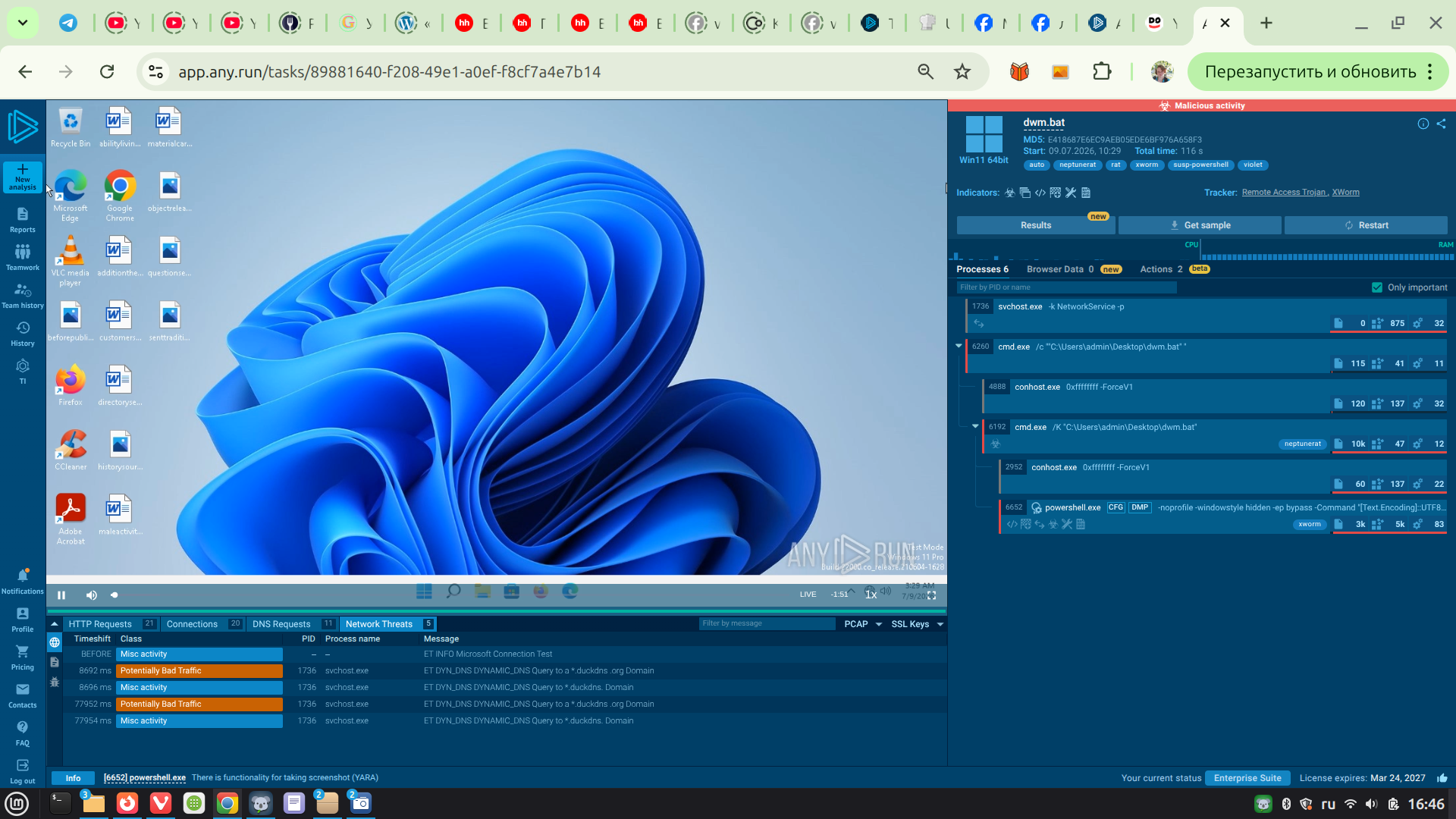Open Chrome three-dot menu
This screenshot has height=819, width=1456.
pyautogui.click(x=1430, y=71)
